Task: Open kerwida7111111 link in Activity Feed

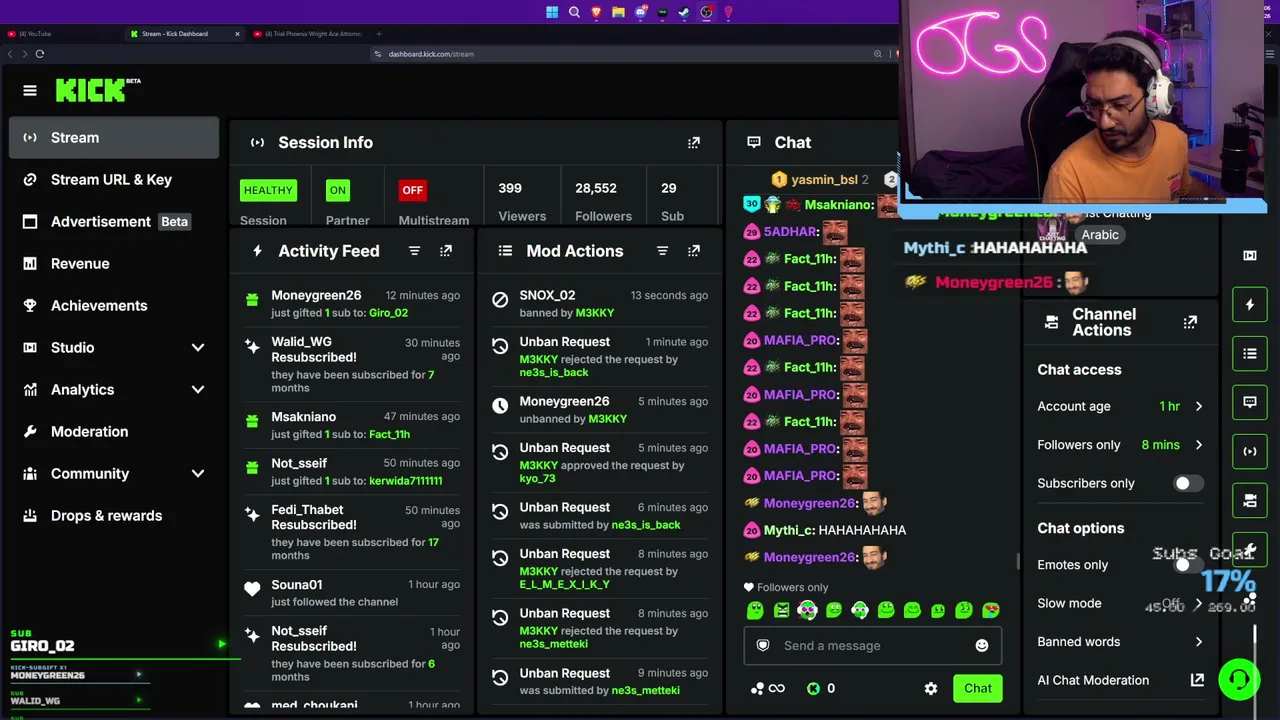Action: [x=405, y=481]
